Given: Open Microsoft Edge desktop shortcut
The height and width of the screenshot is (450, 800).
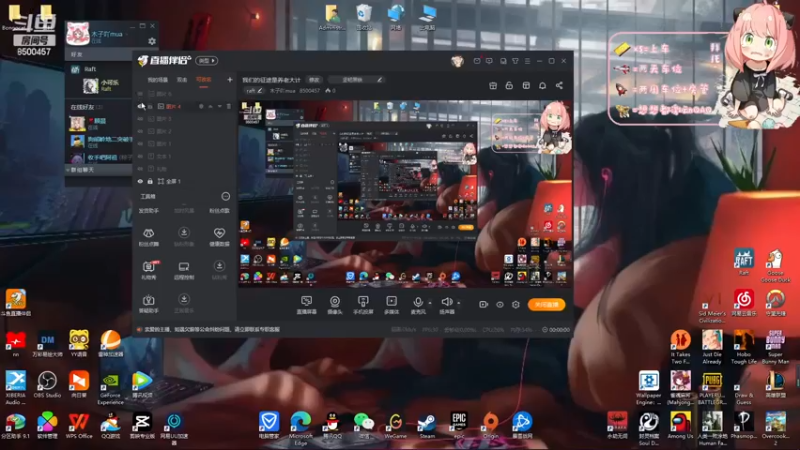Looking at the screenshot, I should click(301, 429).
